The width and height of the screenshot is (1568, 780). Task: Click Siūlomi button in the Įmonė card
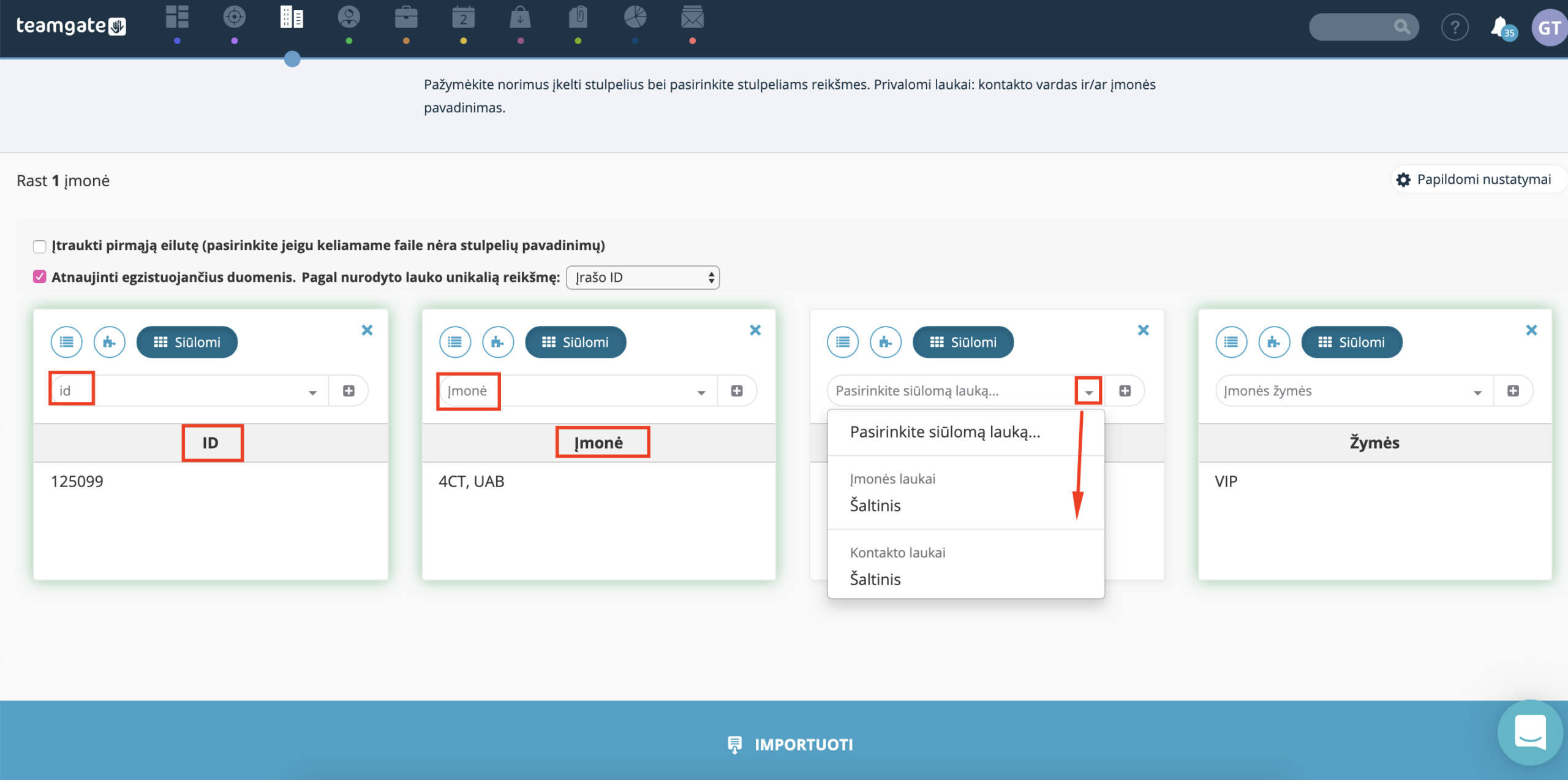coord(575,342)
